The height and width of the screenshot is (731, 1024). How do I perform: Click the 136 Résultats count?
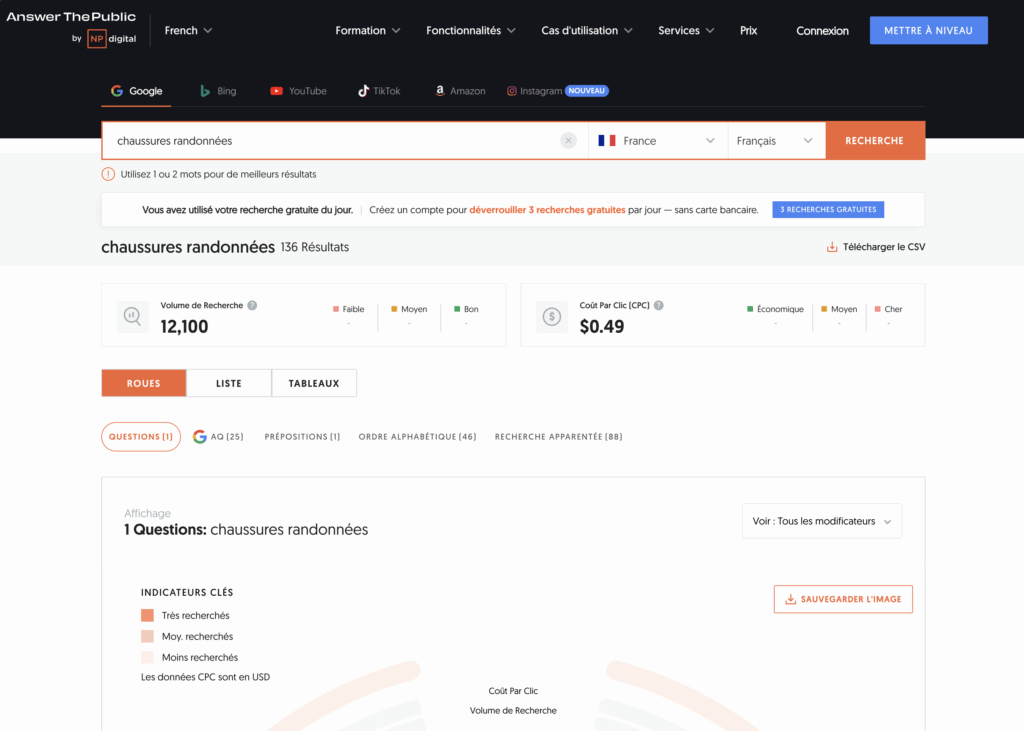315,247
